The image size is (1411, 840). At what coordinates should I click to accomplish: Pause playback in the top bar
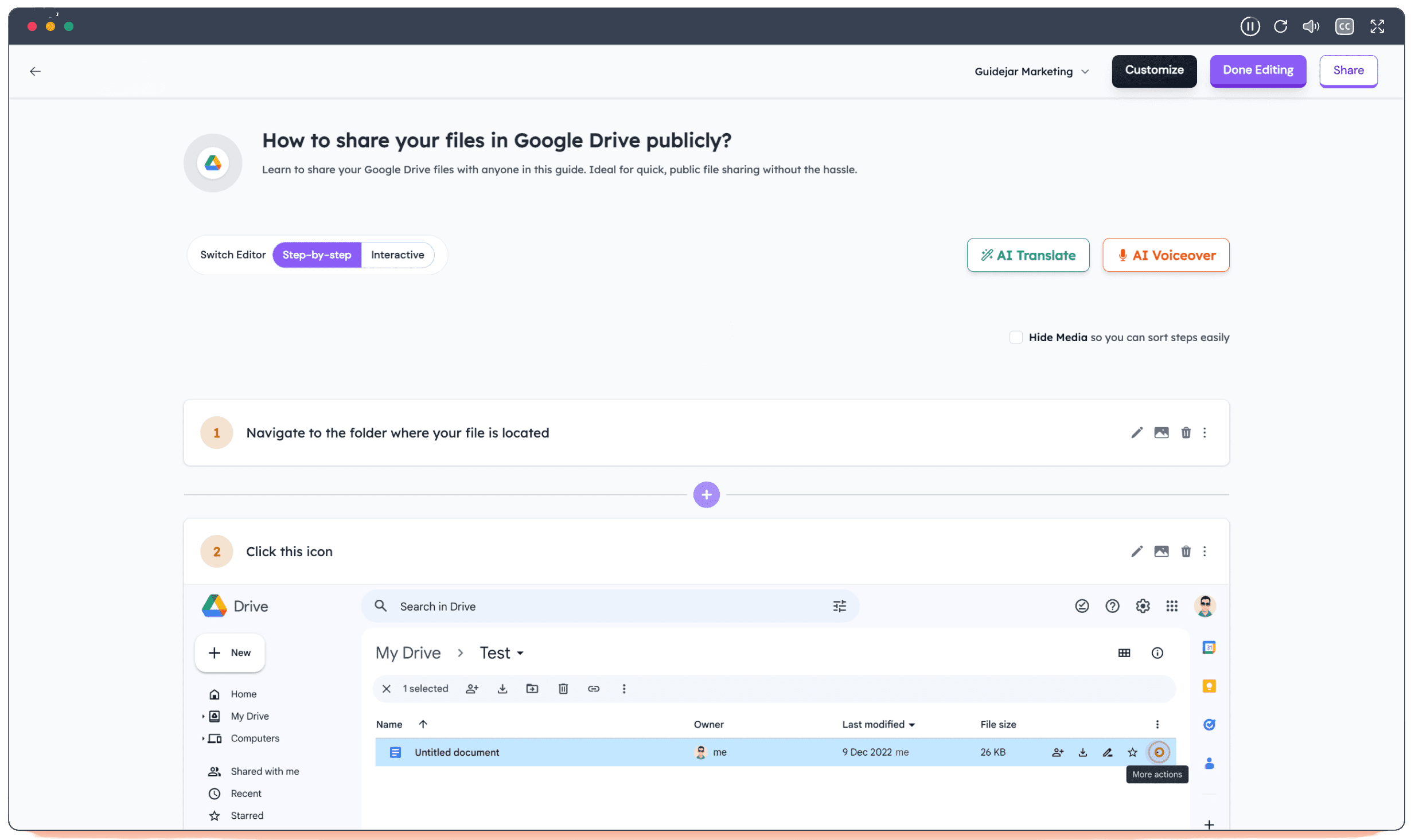coord(1250,26)
